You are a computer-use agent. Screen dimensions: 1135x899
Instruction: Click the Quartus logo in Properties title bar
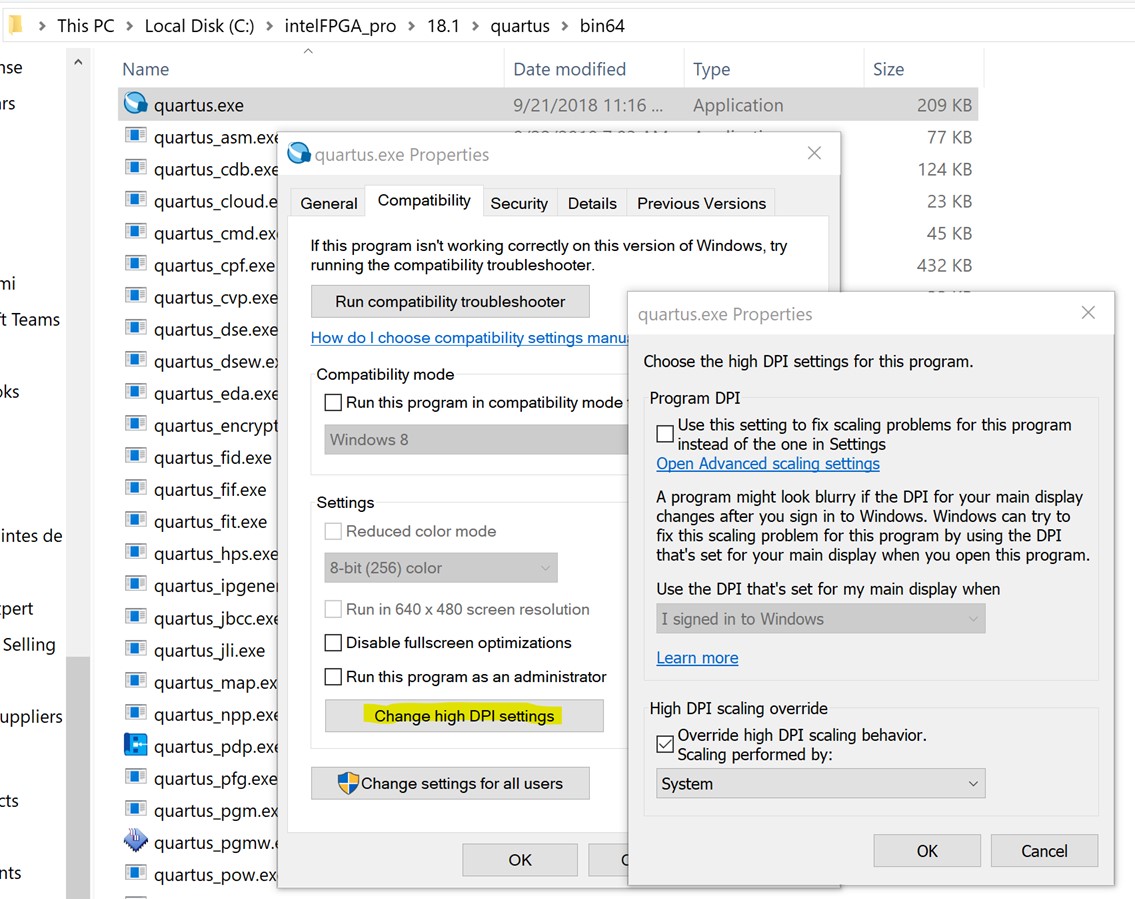pos(298,153)
